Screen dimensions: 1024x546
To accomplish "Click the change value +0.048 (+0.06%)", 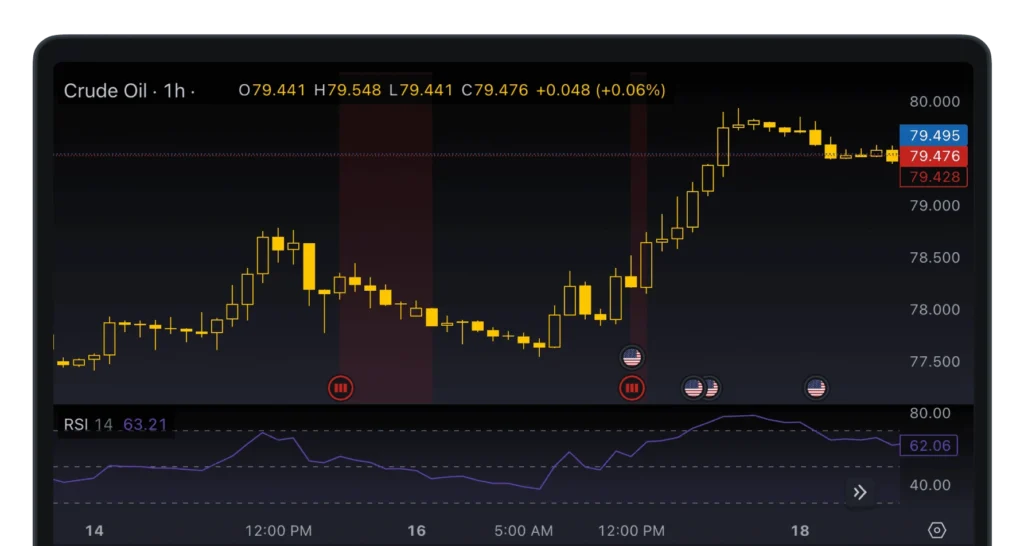I will tap(601, 90).
